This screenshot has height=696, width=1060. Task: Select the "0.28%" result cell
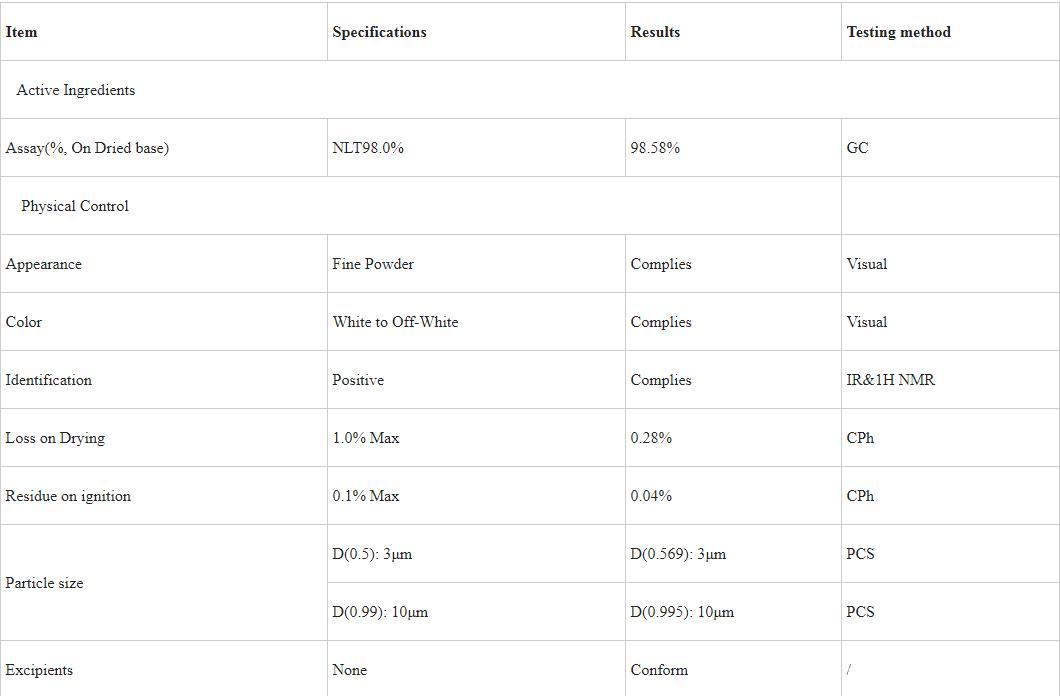[x=651, y=438]
